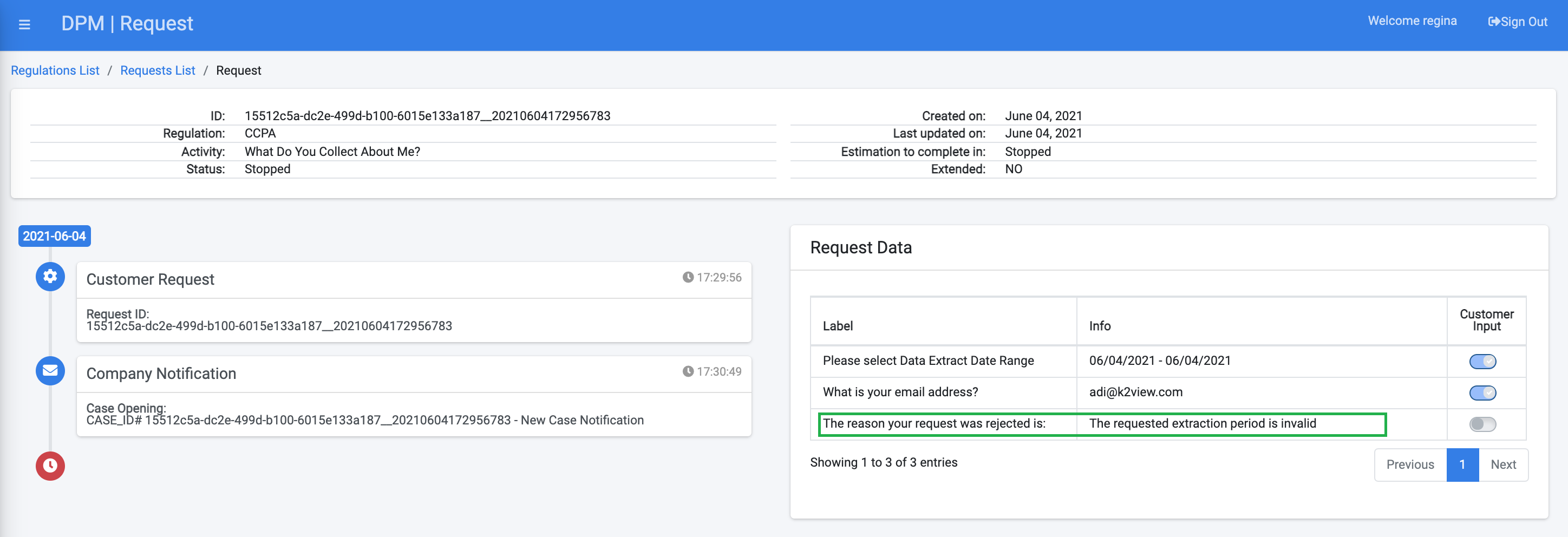The height and width of the screenshot is (537, 1568).
Task: Open the Customer Request timeline card heading
Action: point(150,279)
